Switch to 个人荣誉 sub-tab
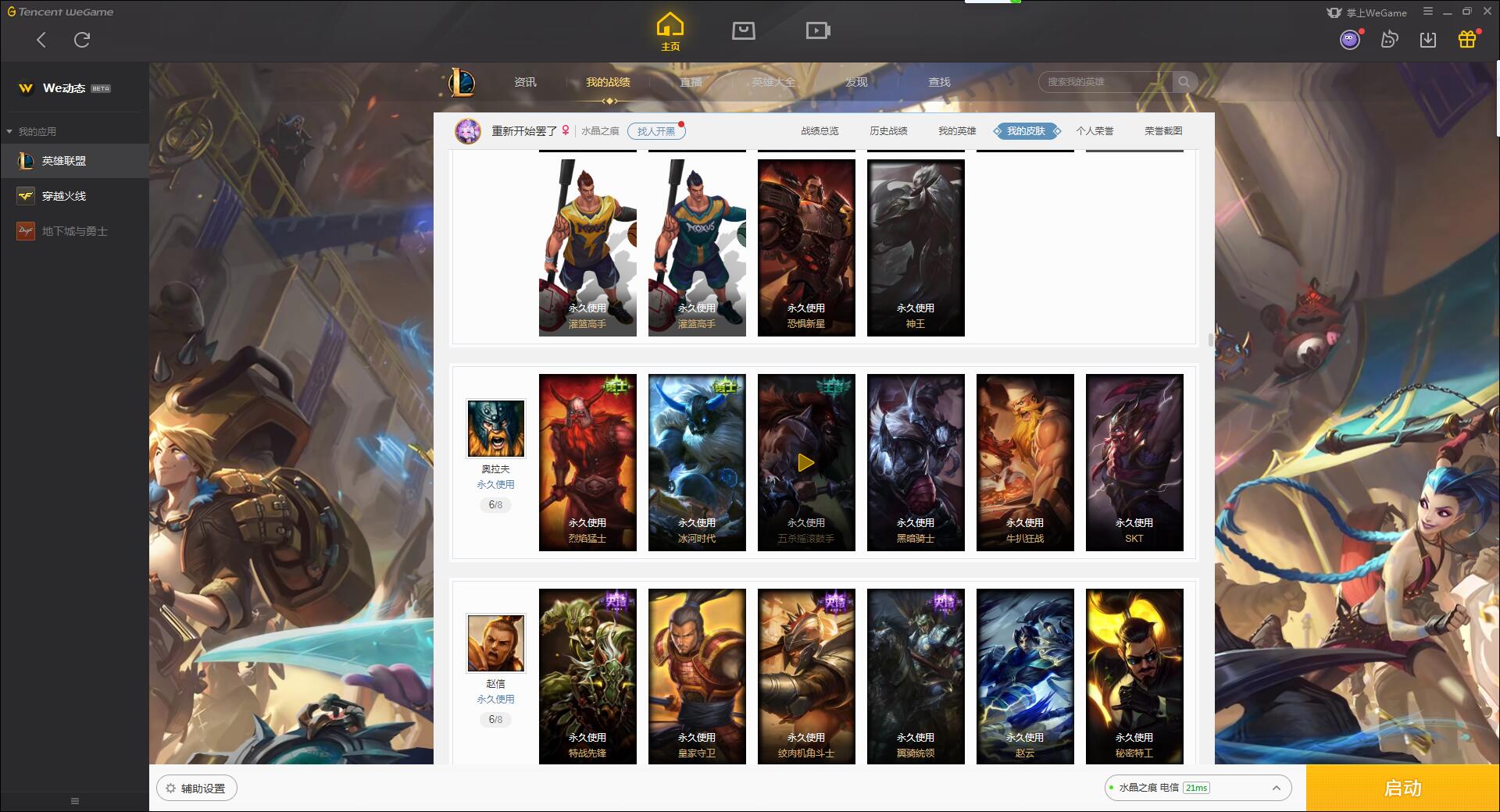1500x812 pixels. pos(1095,131)
